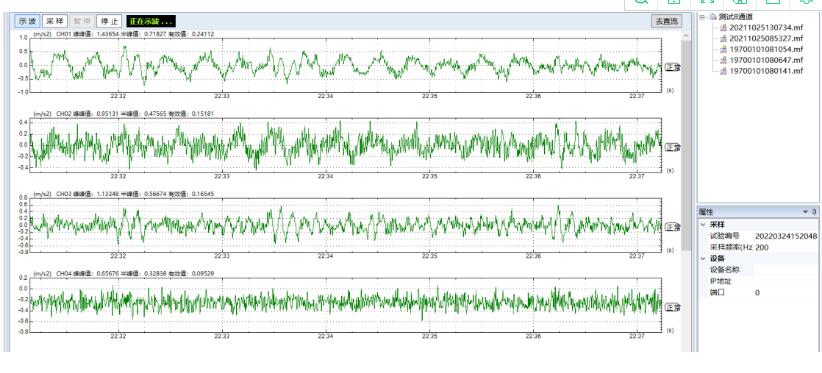Collapse the 采样 property group

coord(702,224)
